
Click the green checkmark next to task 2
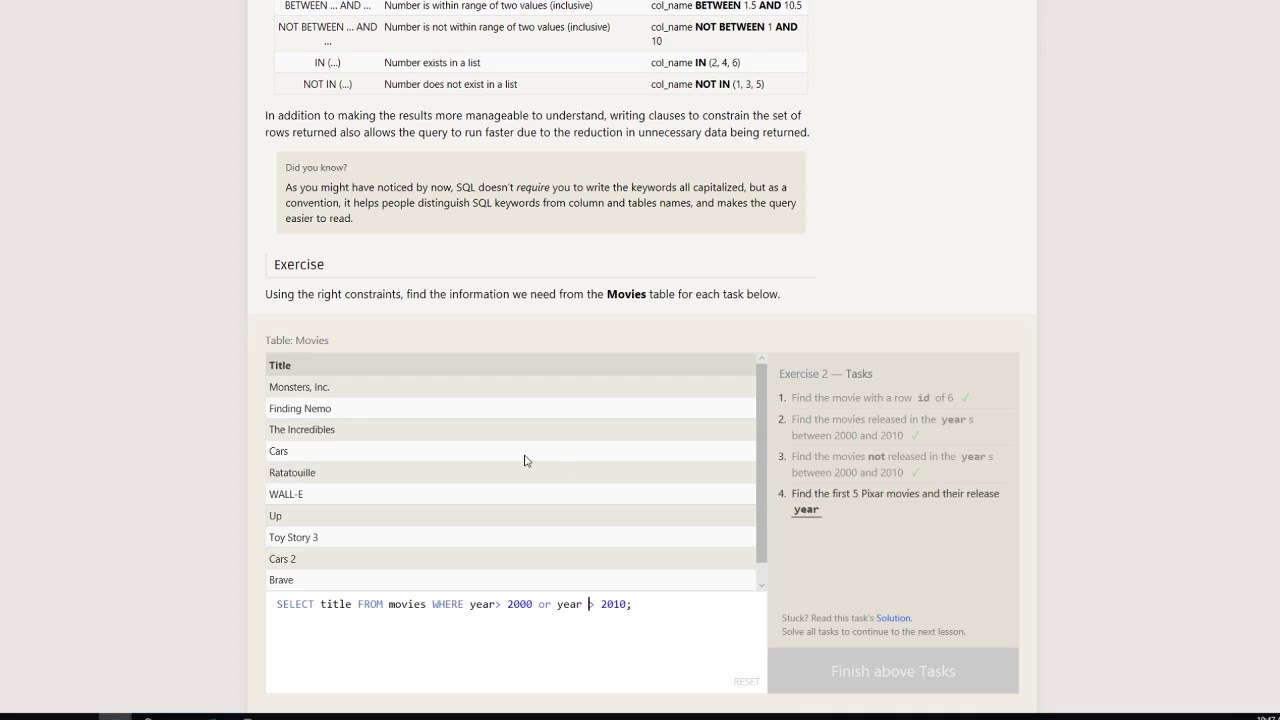(915, 435)
